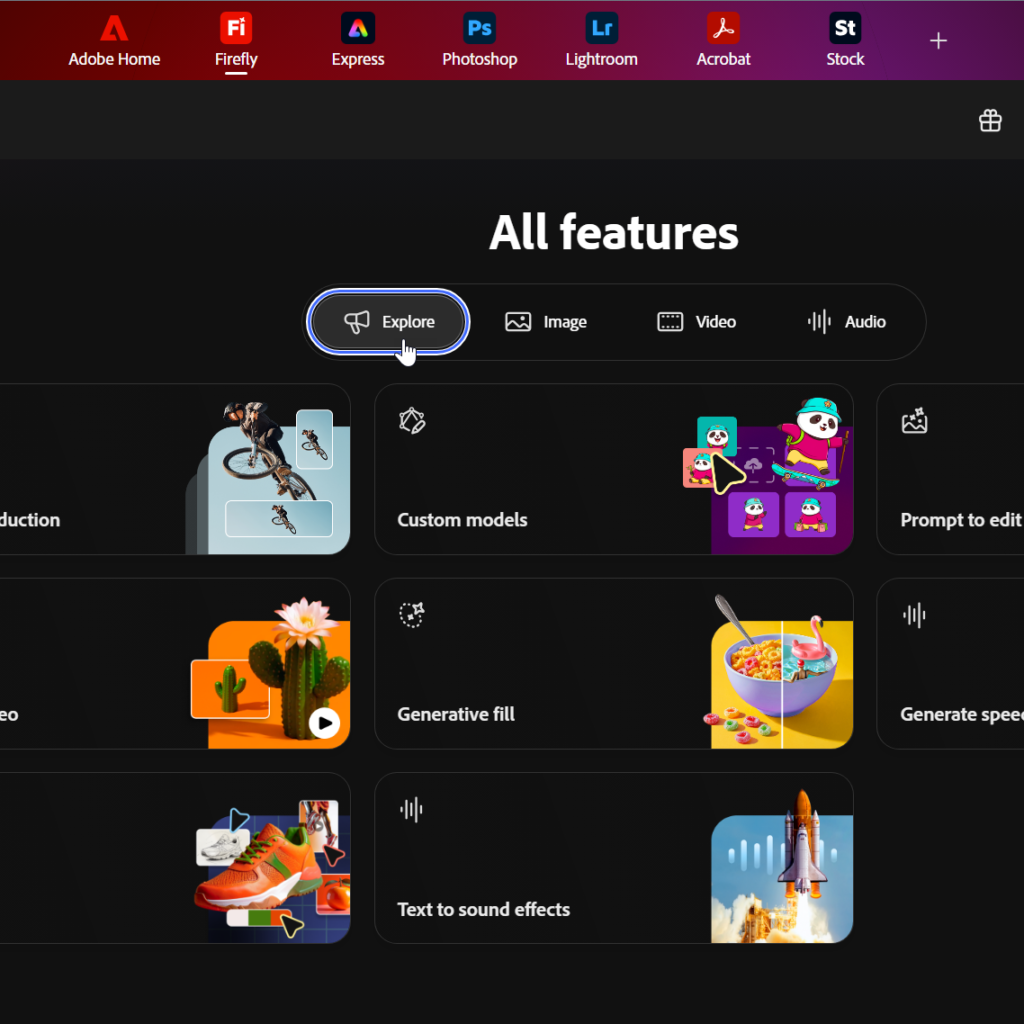Click the Express app icon

click(x=358, y=40)
